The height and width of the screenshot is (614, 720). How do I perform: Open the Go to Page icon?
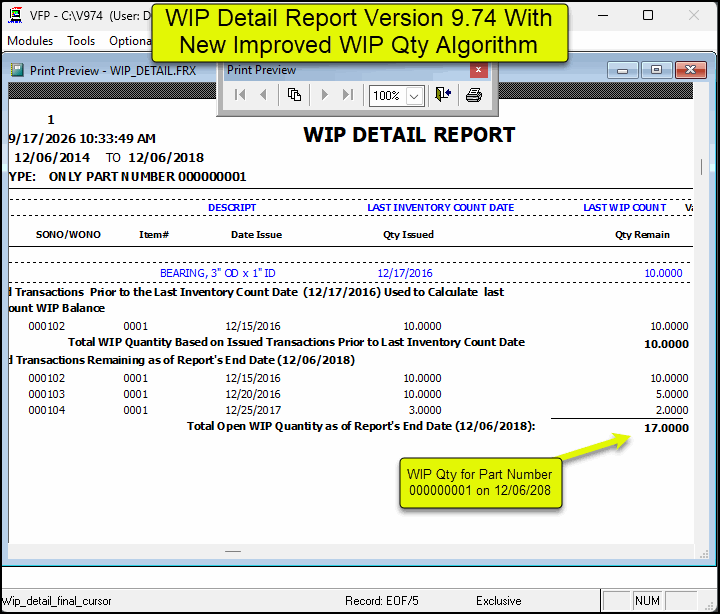[x=294, y=95]
